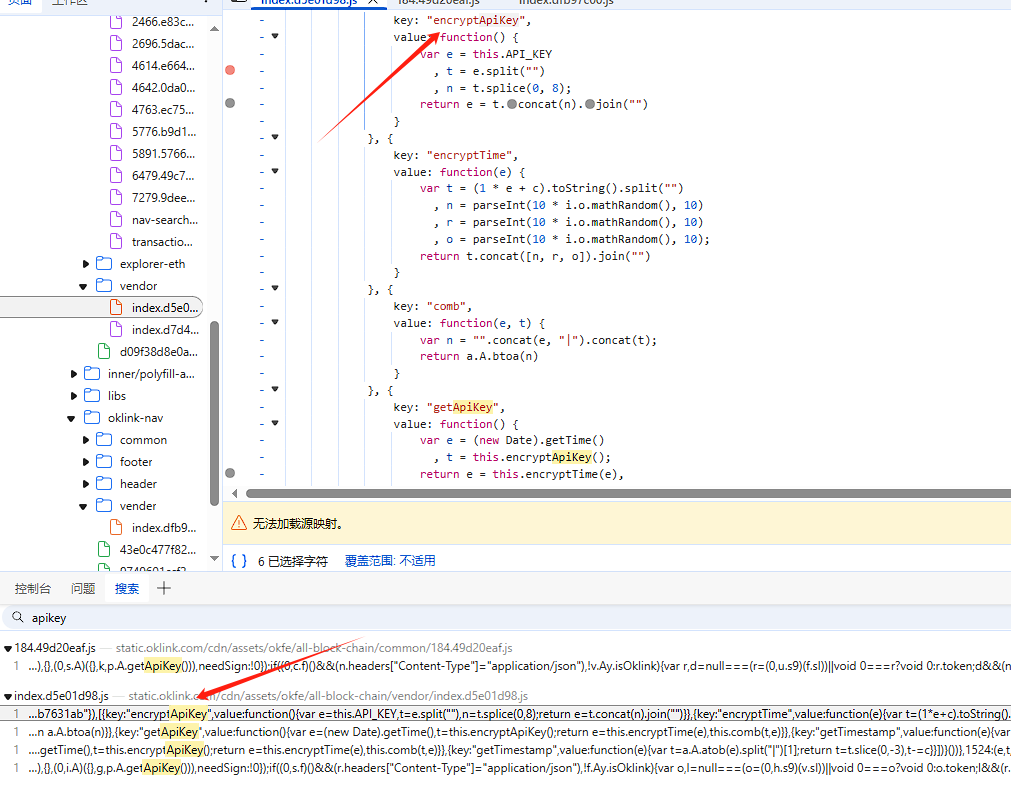Click the green d09f38d8e0a file icon
Viewport: 1011px width, 792px height.
[x=103, y=351]
